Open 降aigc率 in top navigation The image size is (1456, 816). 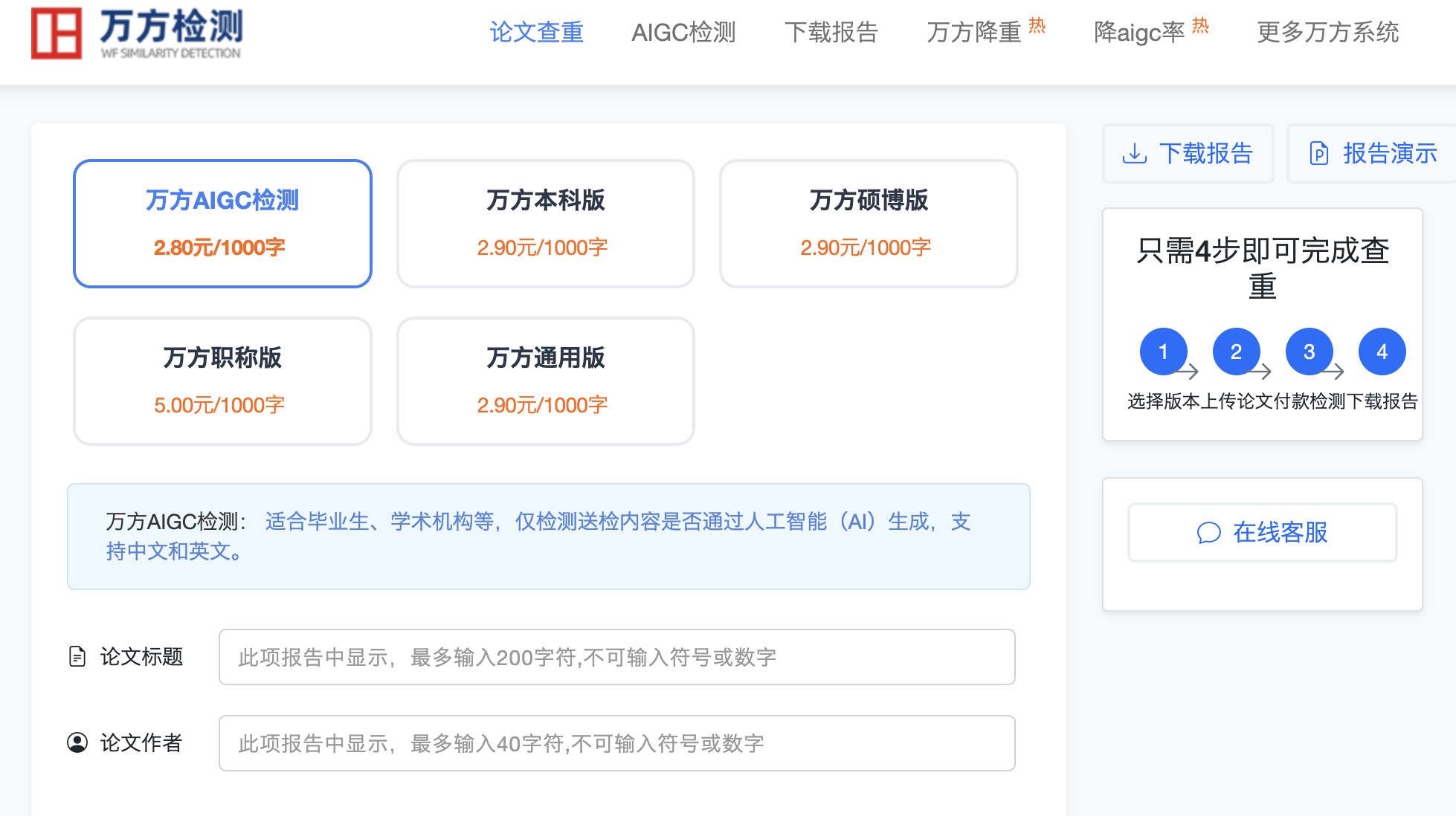click(x=1139, y=33)
